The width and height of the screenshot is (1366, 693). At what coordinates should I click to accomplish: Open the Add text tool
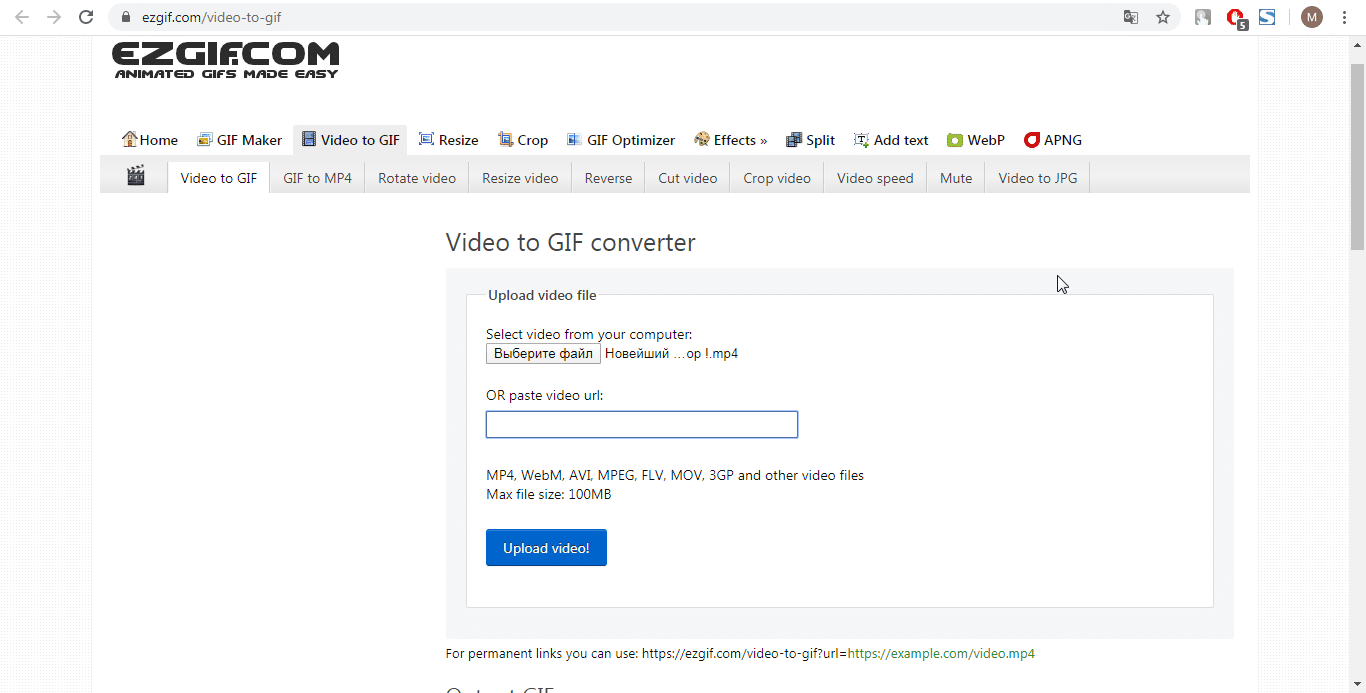click(890, 140)
